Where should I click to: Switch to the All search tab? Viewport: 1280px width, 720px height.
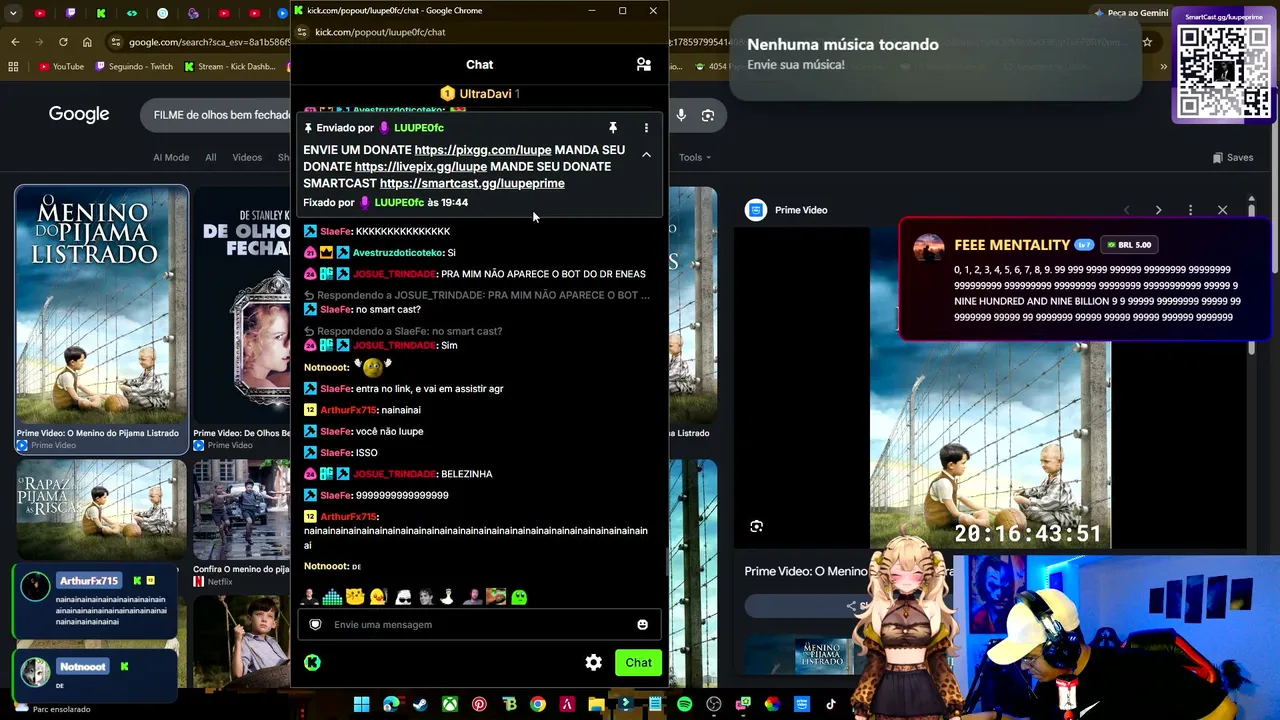[210, 157]
